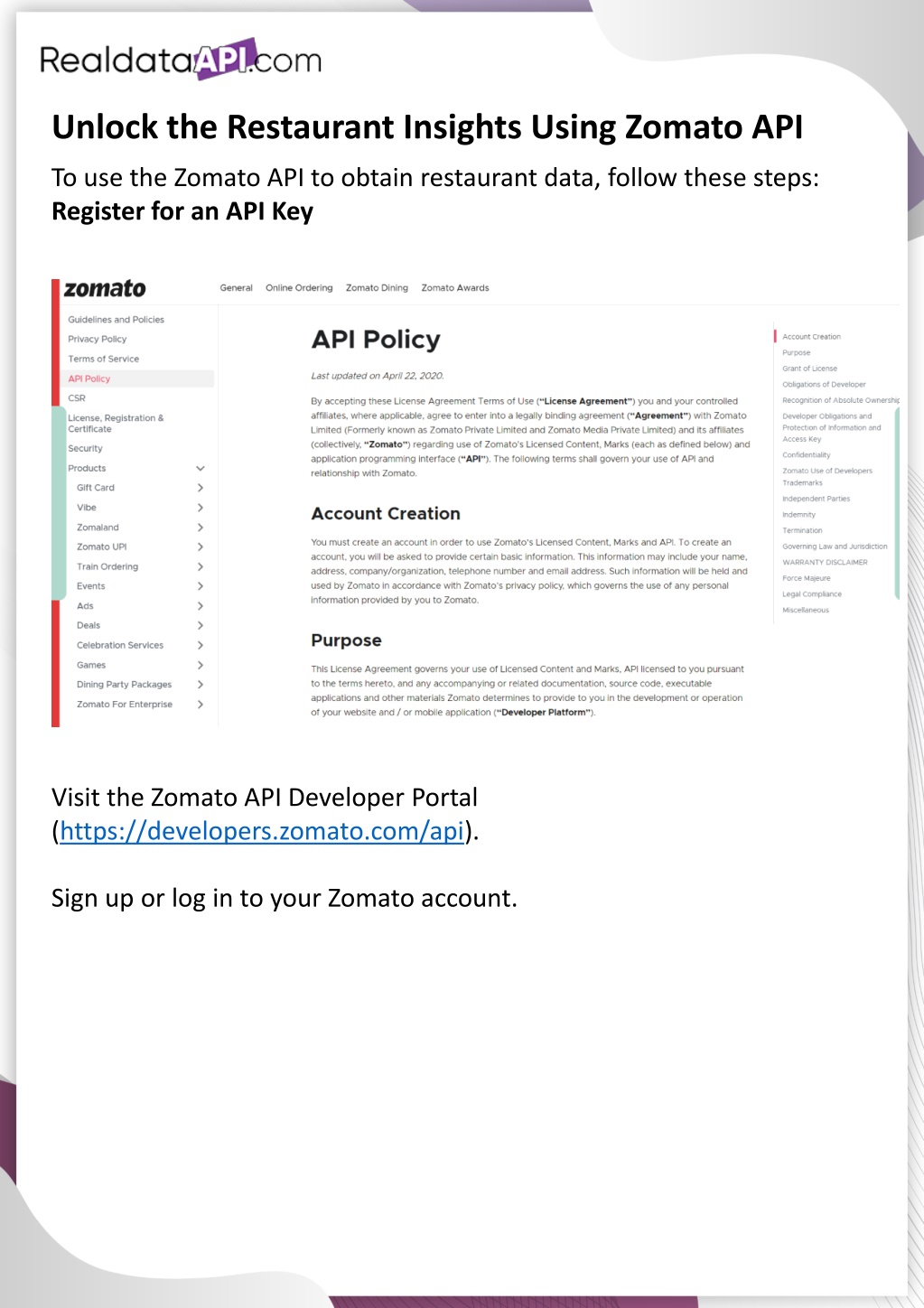This screenshot has width=924, height=1308.
Task: Jump to Force Majeure section
Action: (807, 578)
